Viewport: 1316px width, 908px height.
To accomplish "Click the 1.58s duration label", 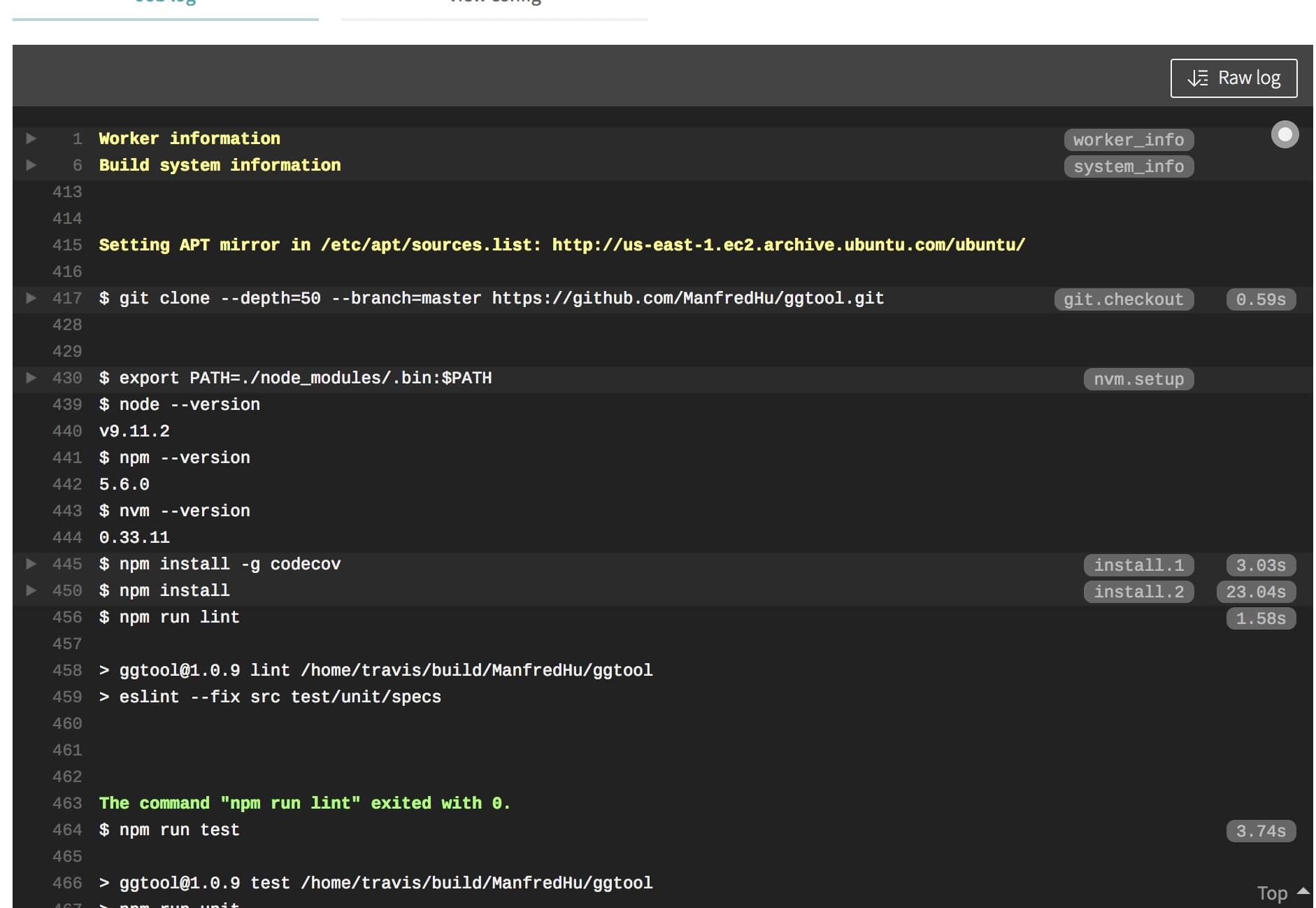I will point(1261,618).
